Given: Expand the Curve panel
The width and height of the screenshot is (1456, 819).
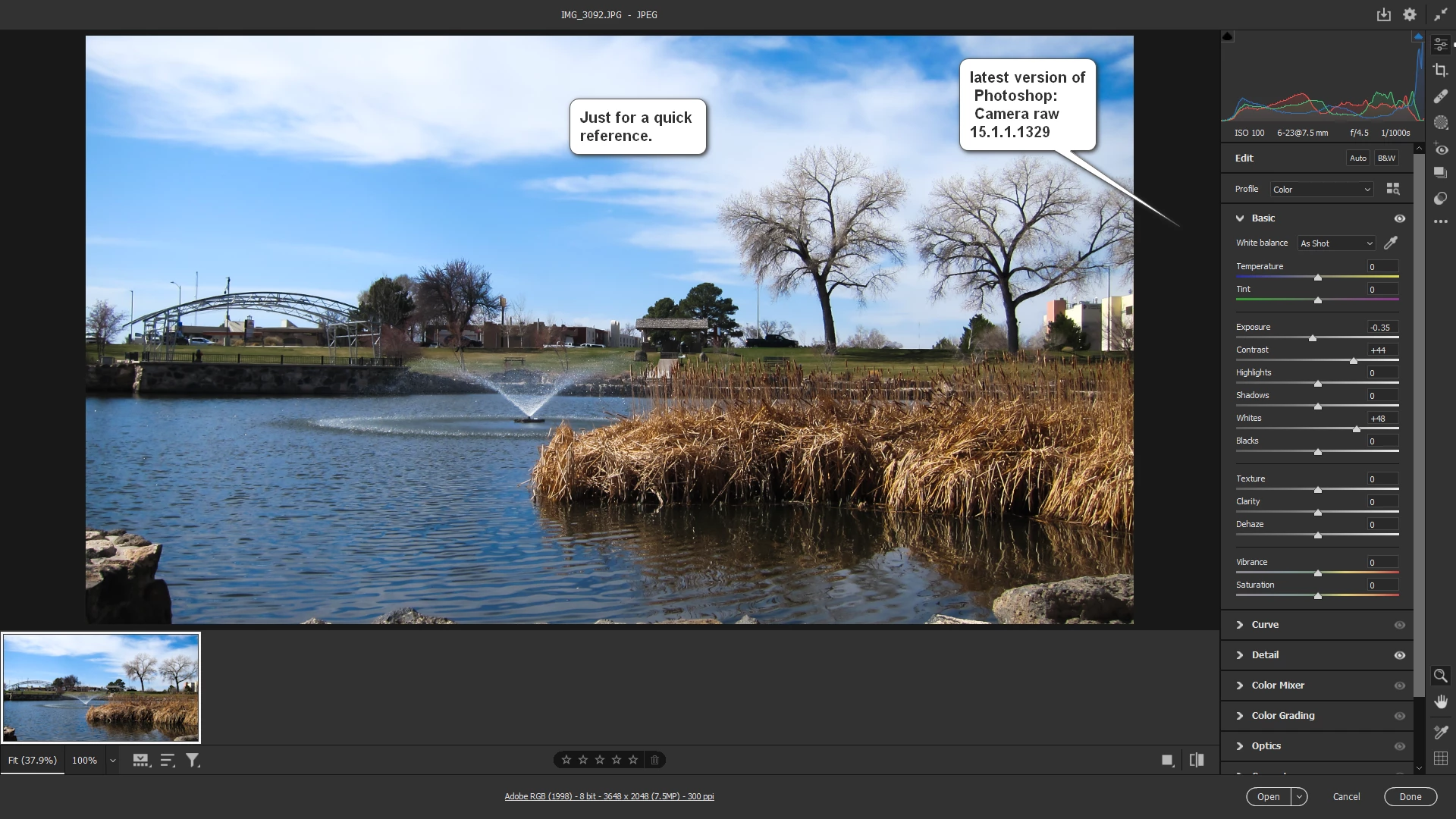Looking at the screenshot, I should click(x=1264, y=625).
